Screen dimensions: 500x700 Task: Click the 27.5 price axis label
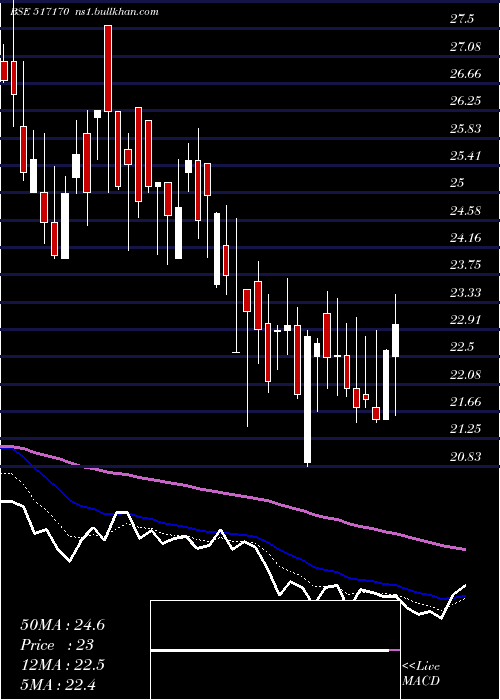tap(462, 19)
